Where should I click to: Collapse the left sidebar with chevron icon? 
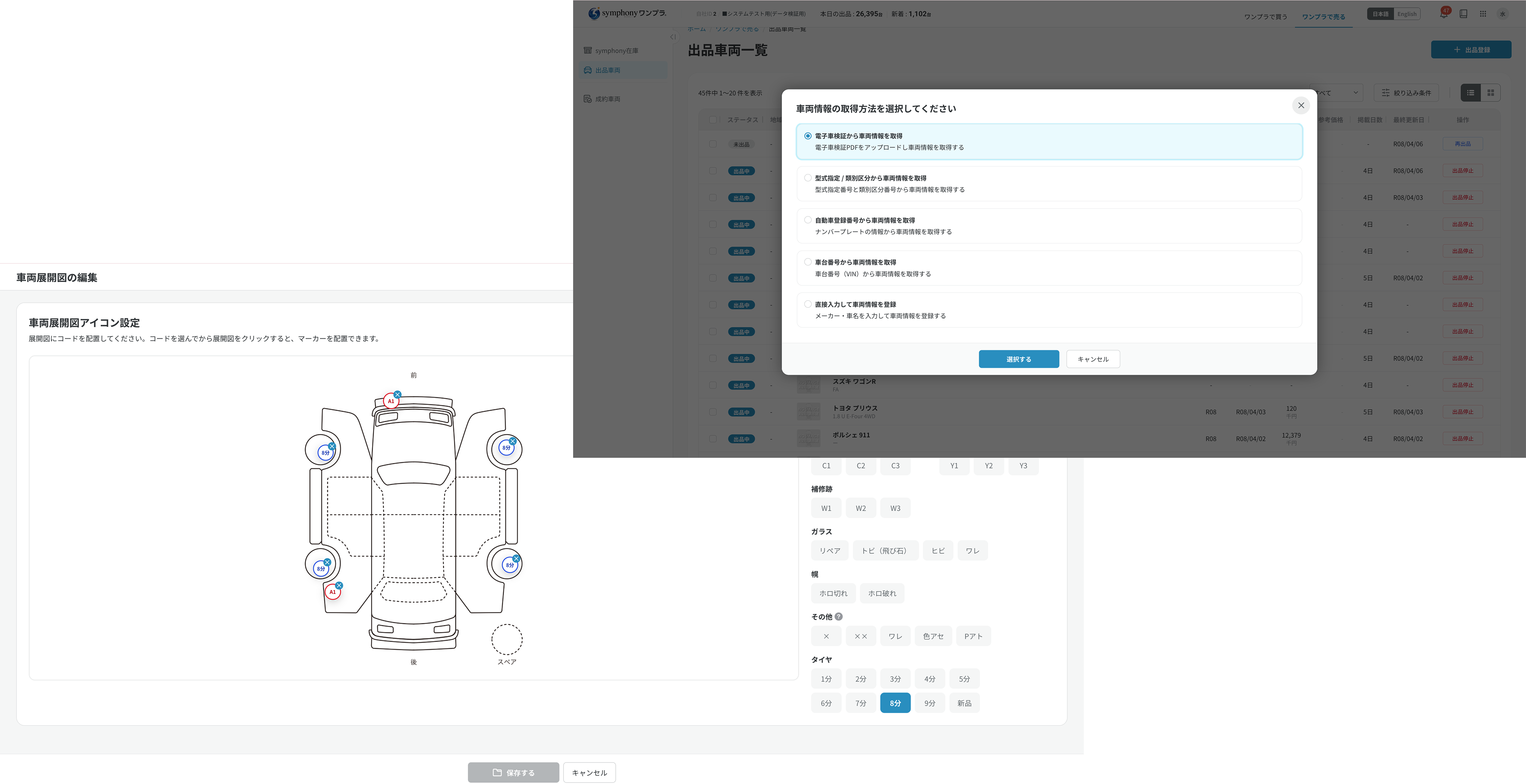673,37
